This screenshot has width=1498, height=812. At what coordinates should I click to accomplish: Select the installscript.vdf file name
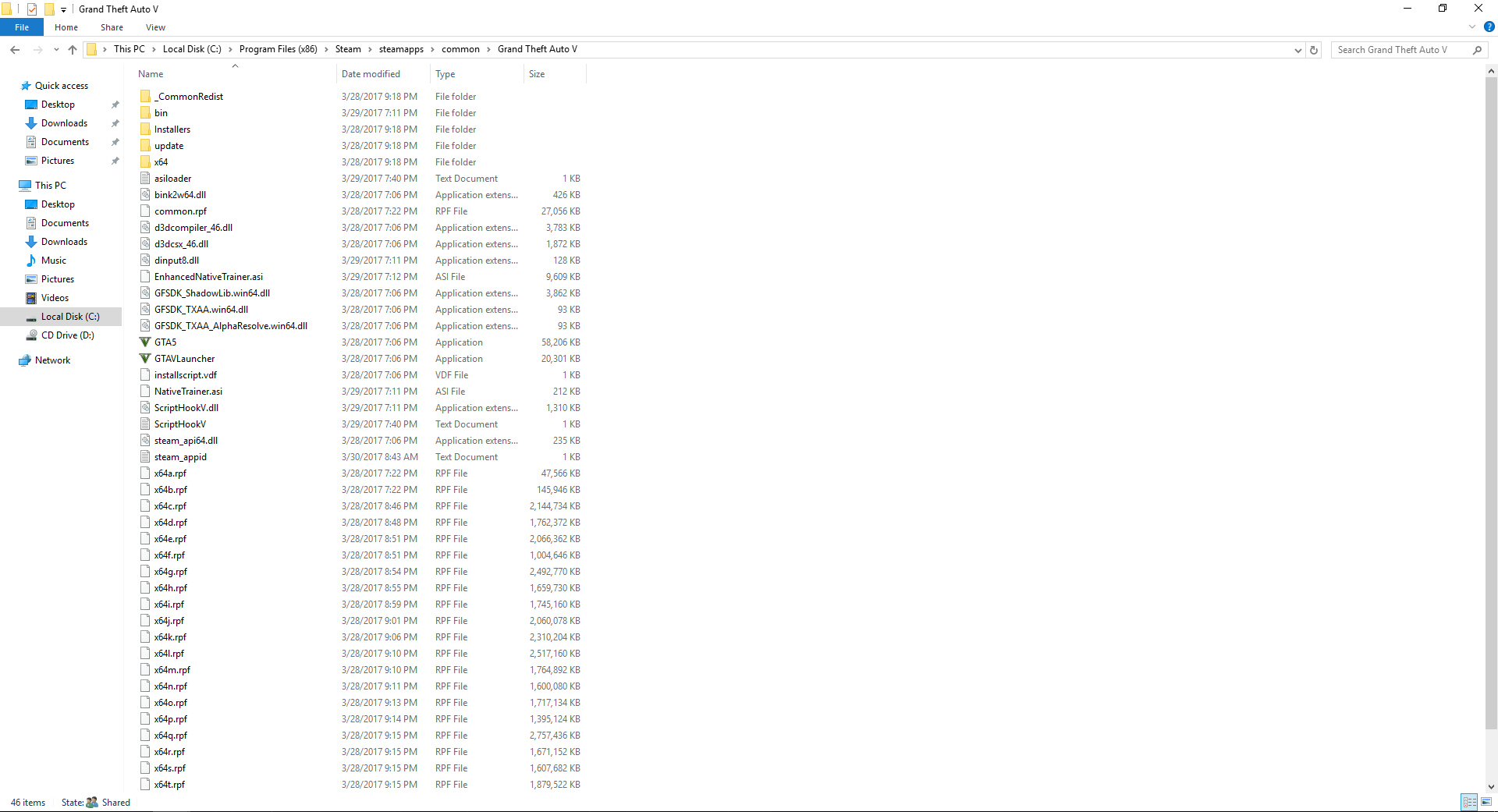(186, 375)
